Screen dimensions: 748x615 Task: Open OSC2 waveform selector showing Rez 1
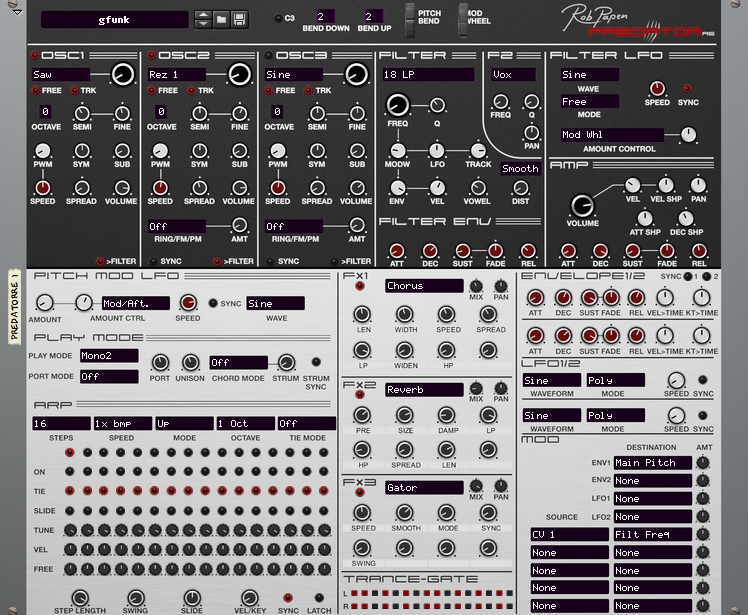(177, 74)
